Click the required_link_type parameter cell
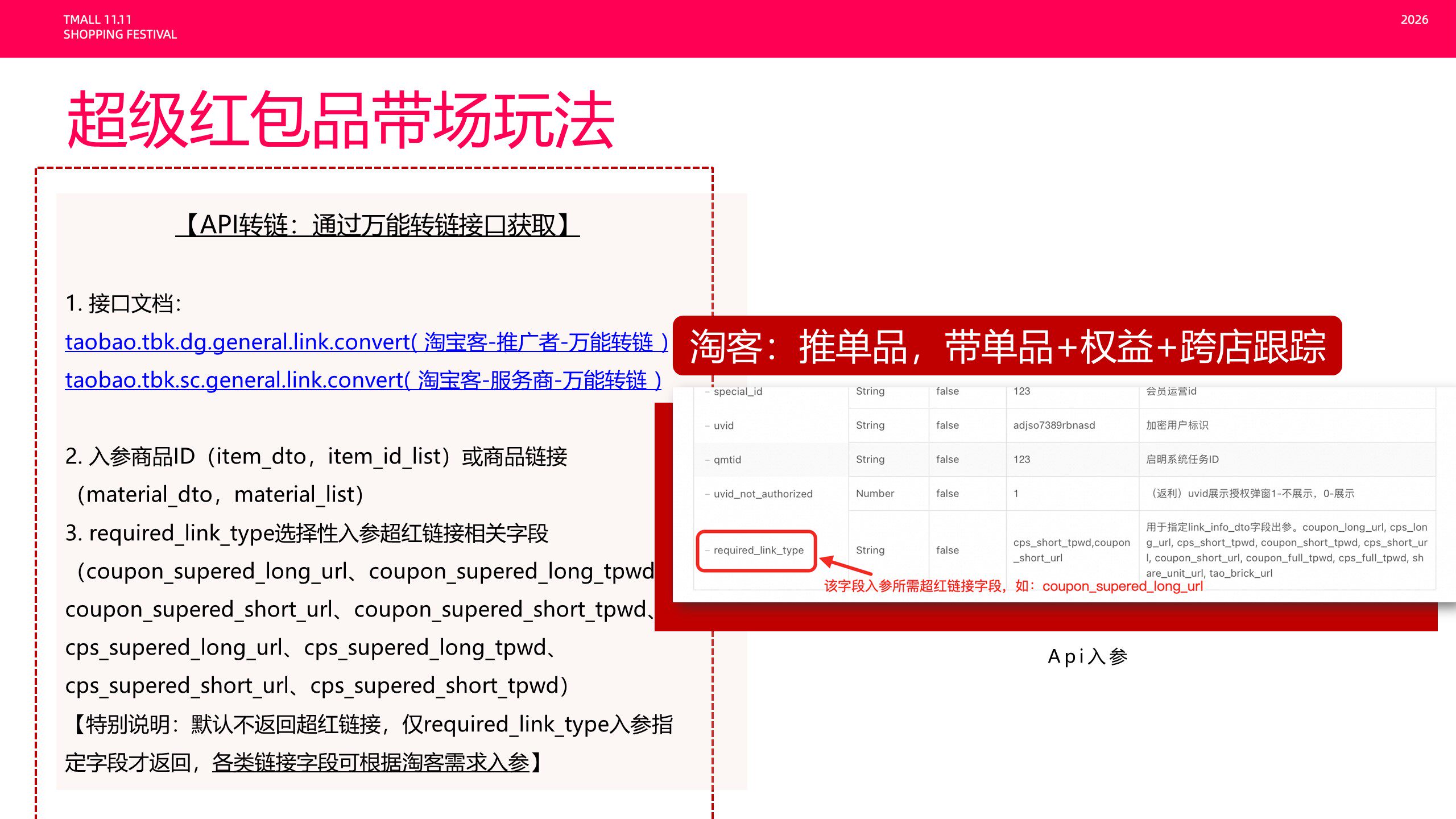Viewport: 1456px width, 819px height. pyautogui.click(x=757, y=550)
